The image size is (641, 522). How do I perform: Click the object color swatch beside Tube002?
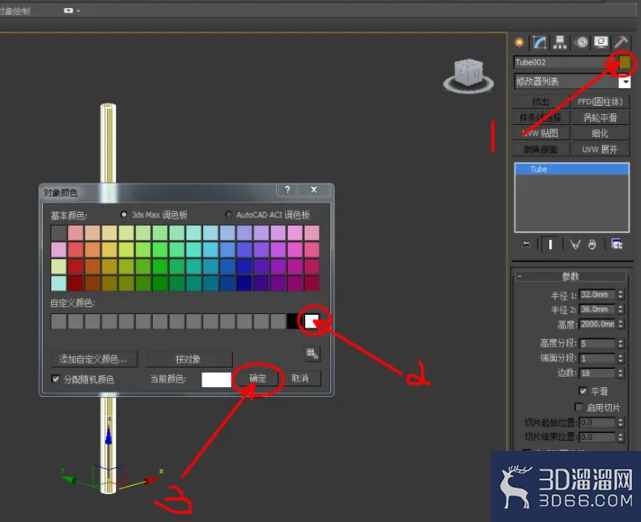(625, 63)
